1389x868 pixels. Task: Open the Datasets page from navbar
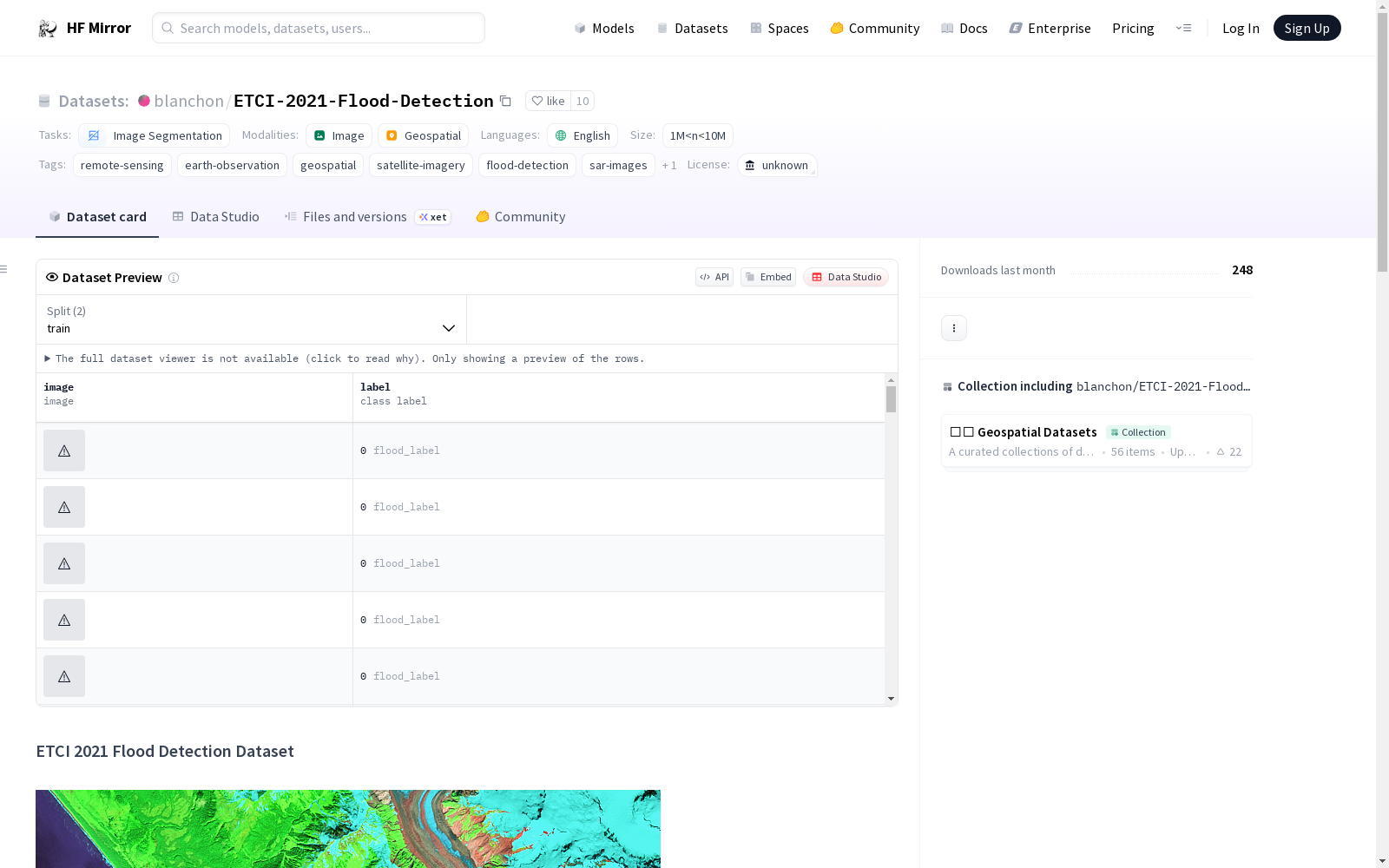click(692, 28)
